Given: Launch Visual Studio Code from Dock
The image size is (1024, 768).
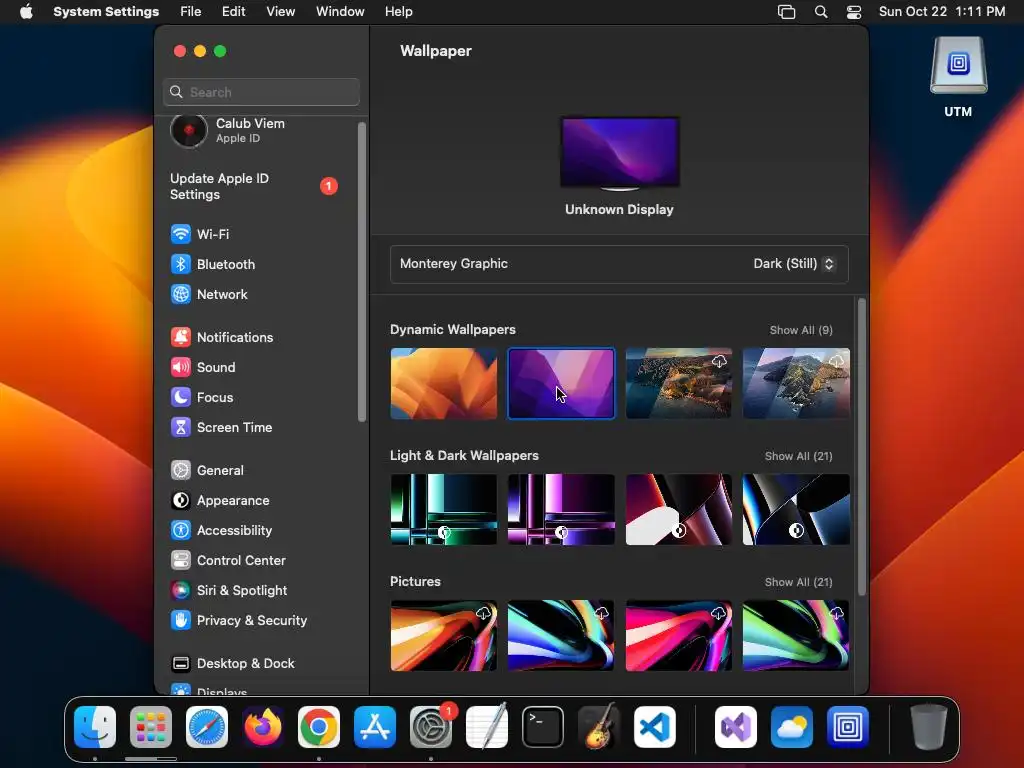Looking at the screenshot, I should [655, 727].
